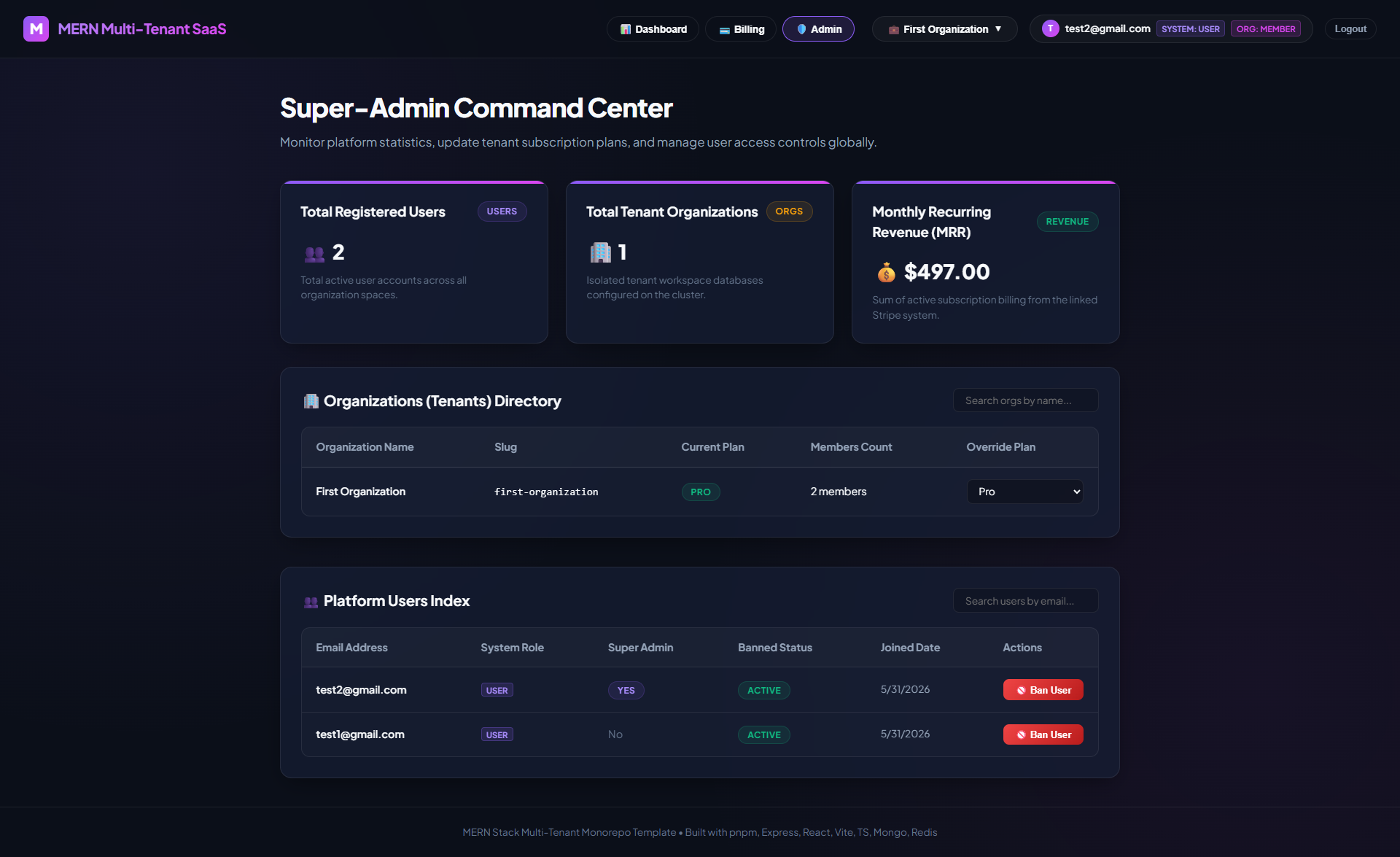This screenshot has width=1400, height=857.
Task: Click ACTIVE status badge for test2@gmail.com
Action: click(764, 691)
